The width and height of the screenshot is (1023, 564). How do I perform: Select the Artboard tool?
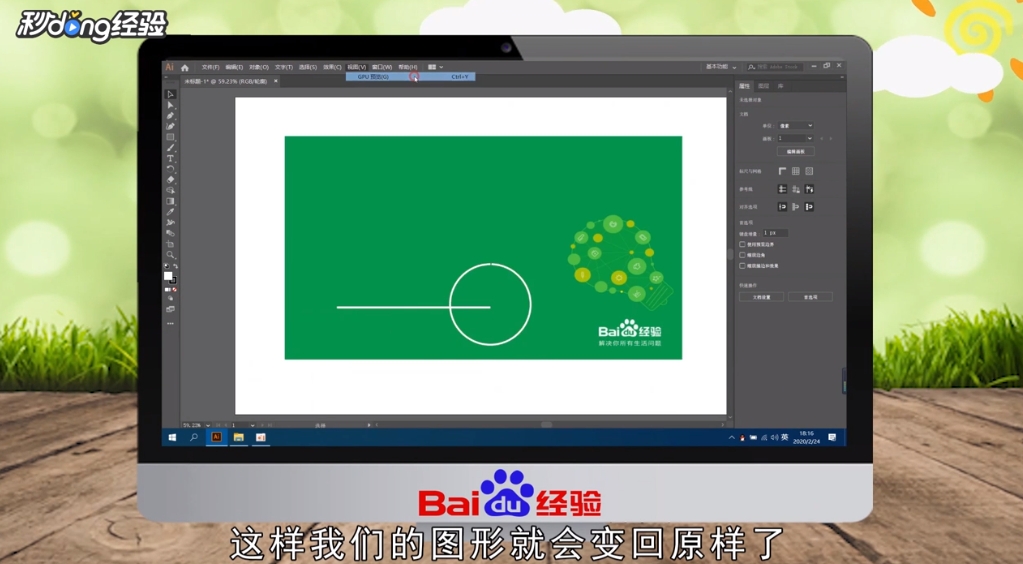pos(170,243)
